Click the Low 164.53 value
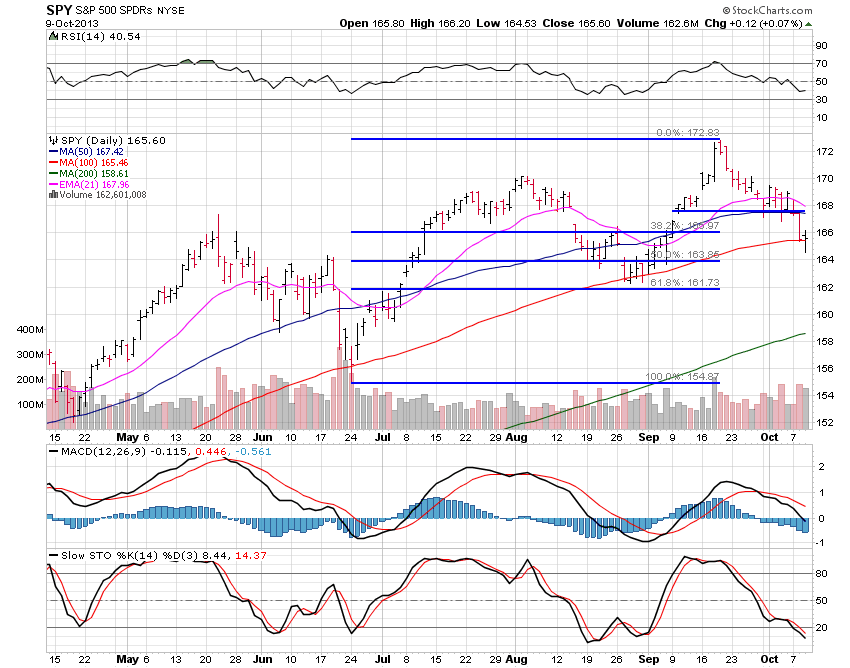Image resolution: width=850 pixels, height=668 pixels. tap(506, 23)
